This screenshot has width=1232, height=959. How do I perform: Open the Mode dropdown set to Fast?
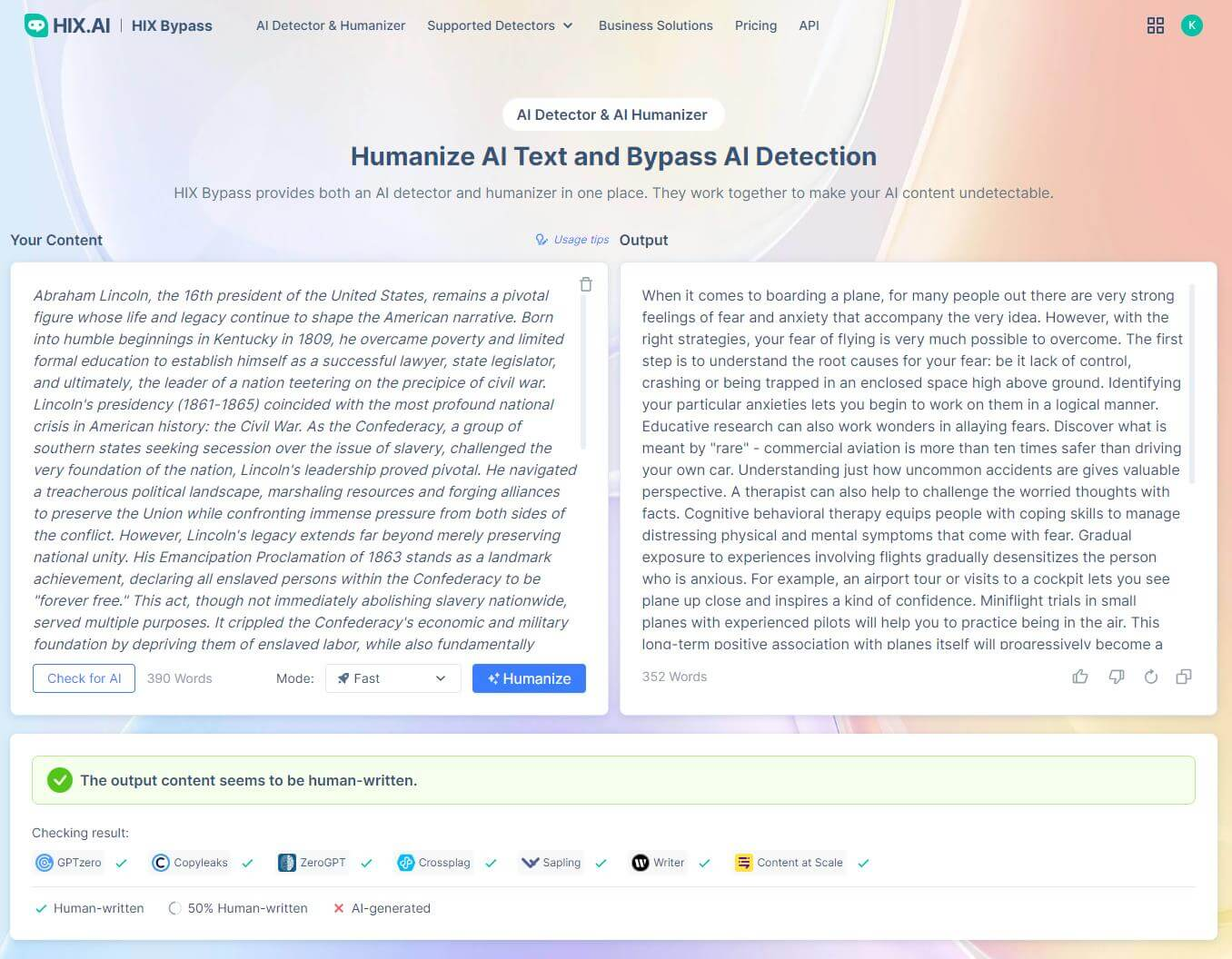(392, 678)
